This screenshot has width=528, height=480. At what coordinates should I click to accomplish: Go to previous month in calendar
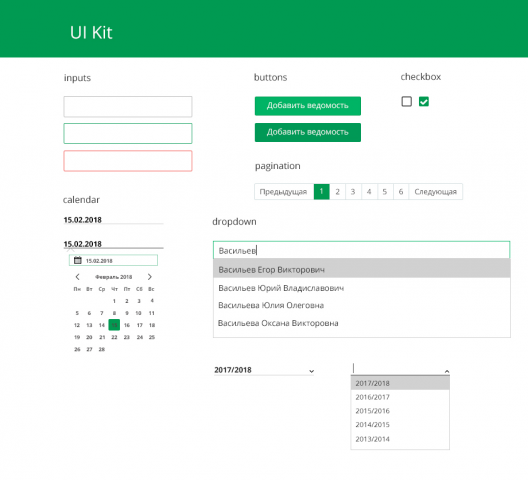(77, 277)
